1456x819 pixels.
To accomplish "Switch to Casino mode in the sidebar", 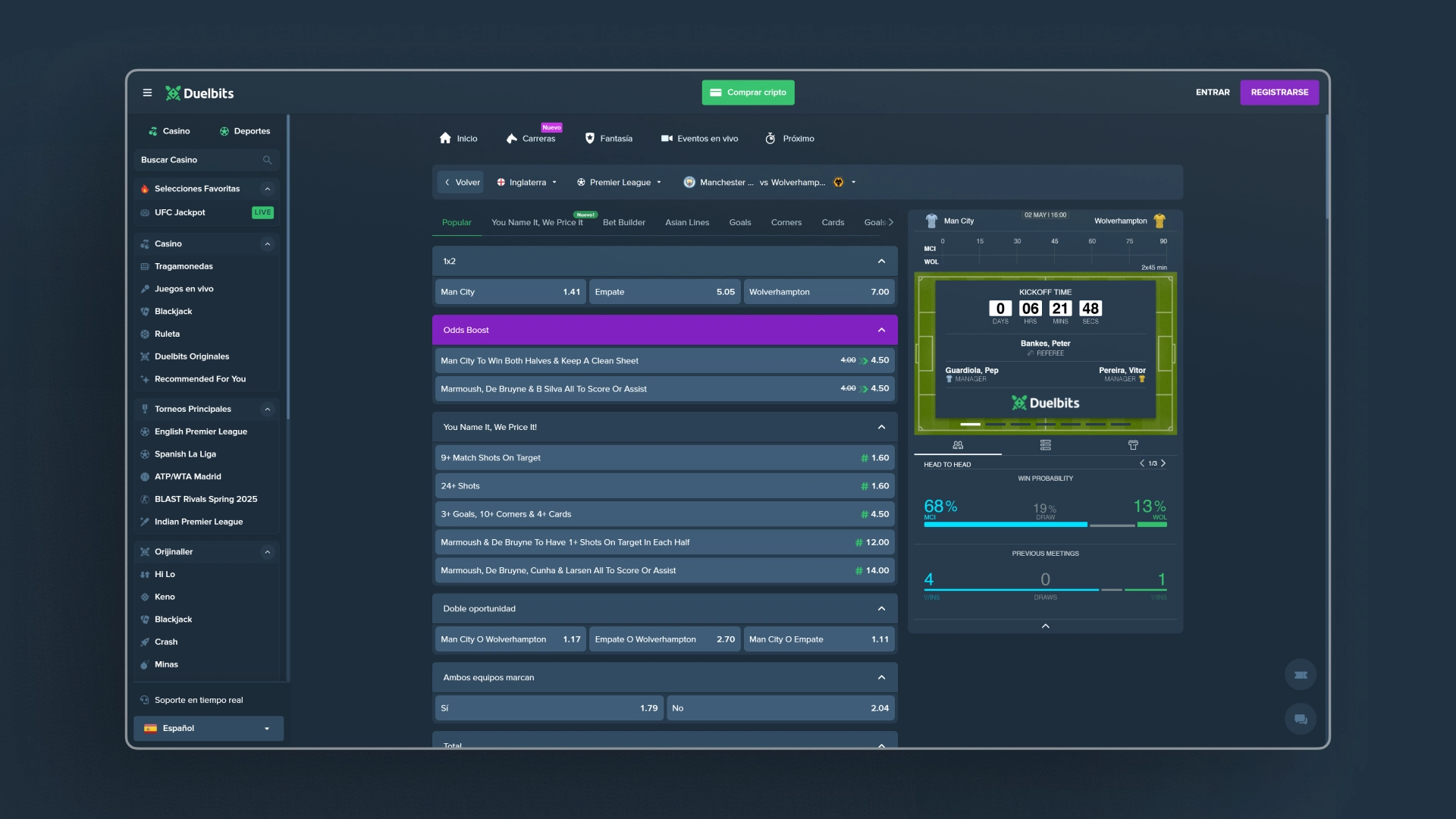I will [170, 131].
